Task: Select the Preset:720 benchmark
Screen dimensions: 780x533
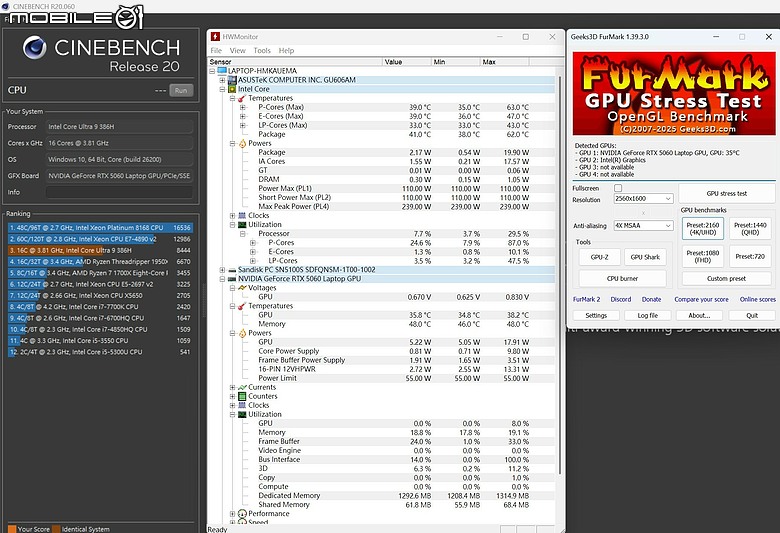Action: click(750, 256)
